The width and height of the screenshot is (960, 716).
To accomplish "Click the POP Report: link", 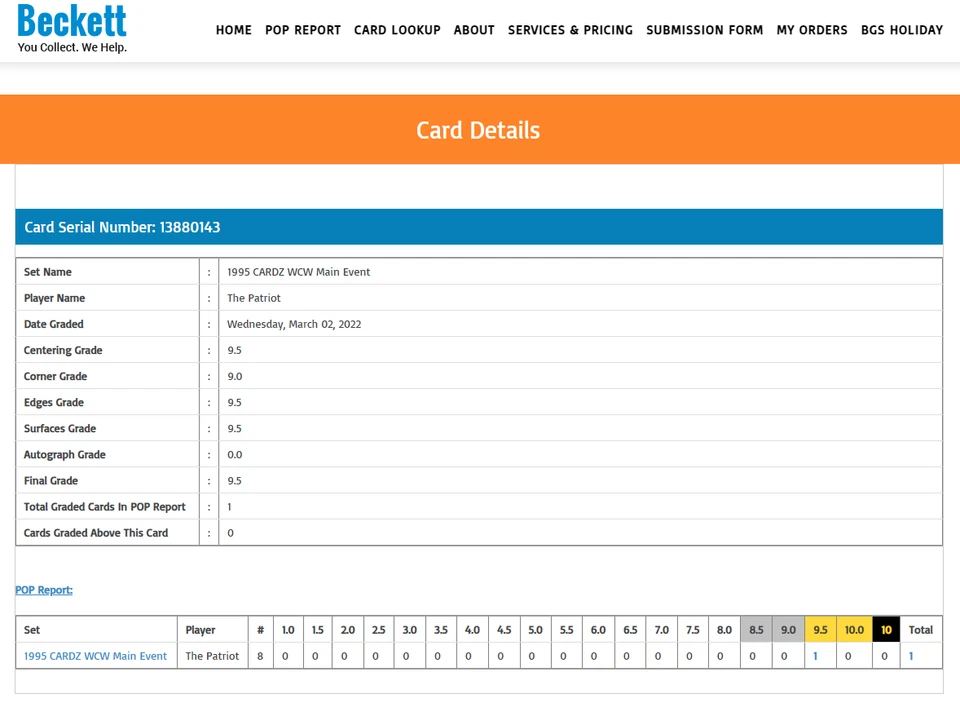I will (x=44, y=590).
